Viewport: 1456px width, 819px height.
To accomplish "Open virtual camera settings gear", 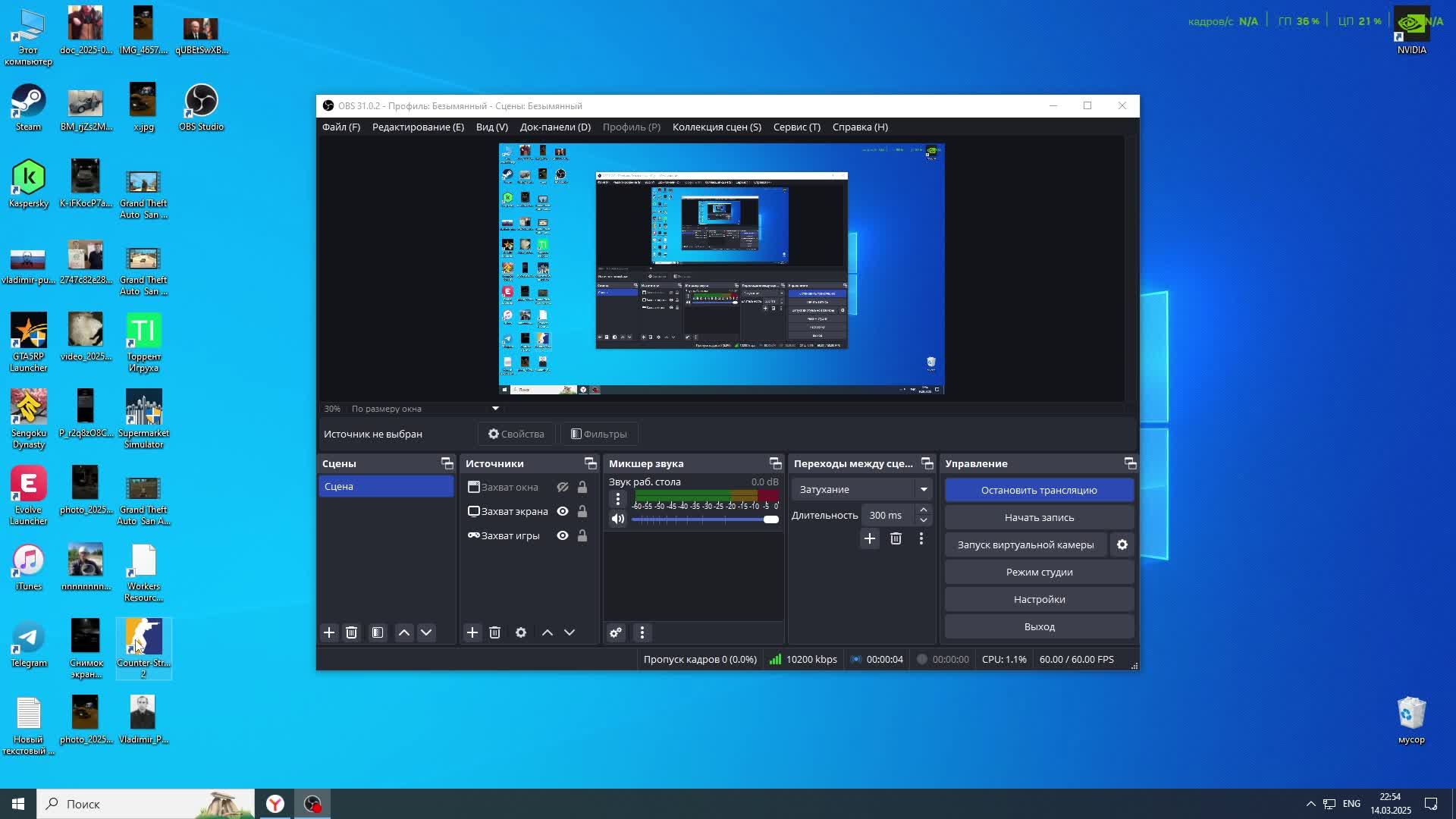I will coord(1122,544).
